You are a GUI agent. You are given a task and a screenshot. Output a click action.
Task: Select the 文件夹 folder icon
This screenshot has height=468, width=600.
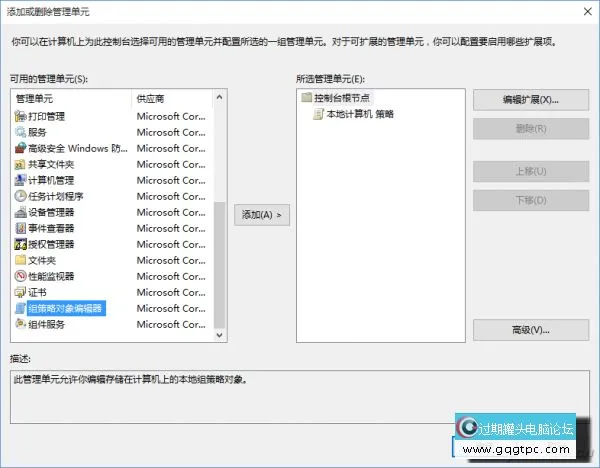pos(20,260)
